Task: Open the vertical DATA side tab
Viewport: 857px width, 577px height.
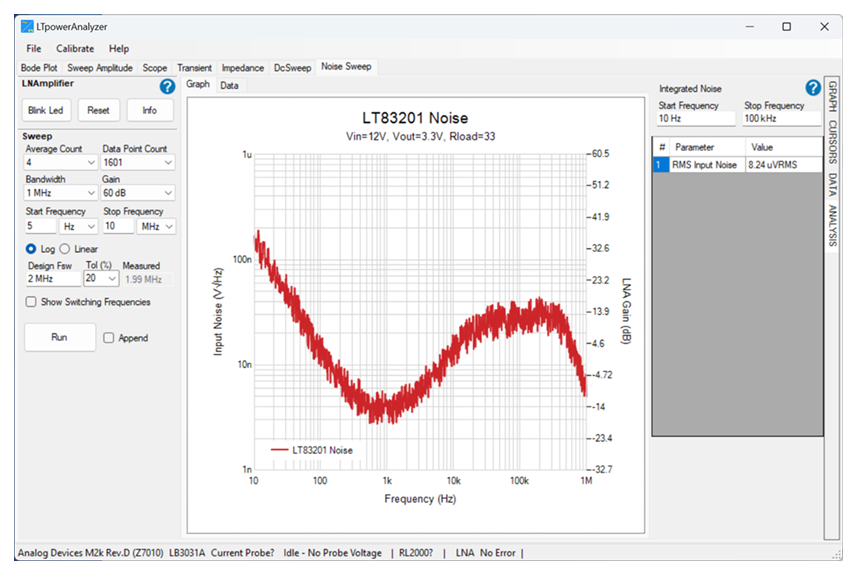Action: click(832, 185)
